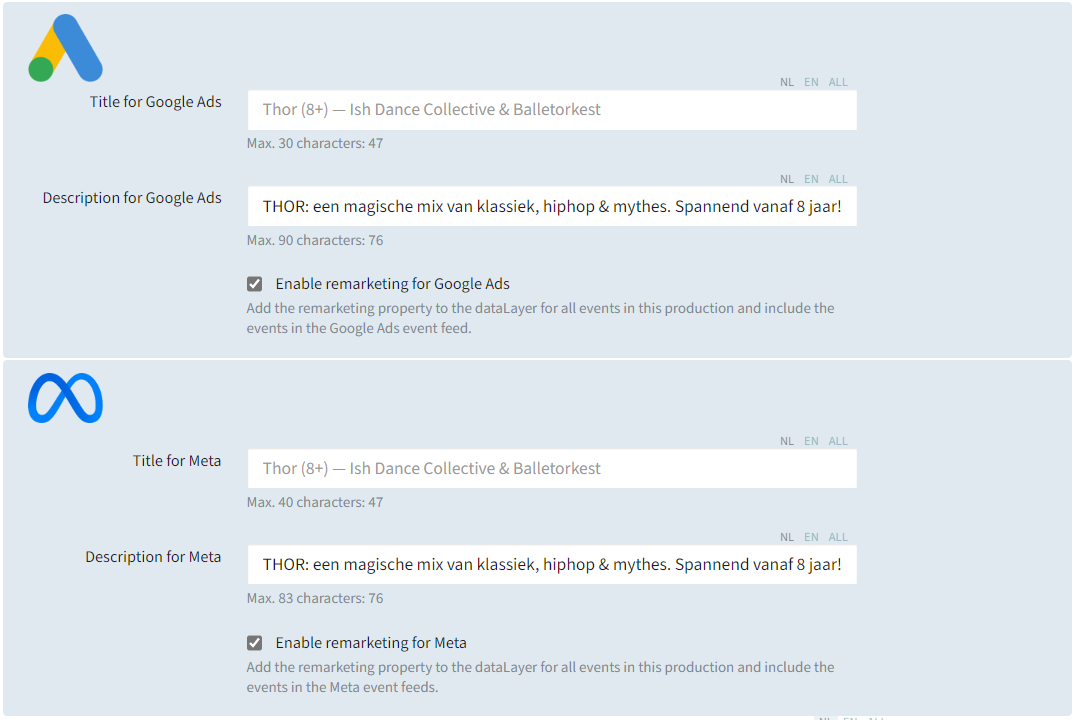Image resolution: width=1077 pixels, height=720 pixels.
Task: Select EN language for Google Ads title
Action: click(811, 81)
